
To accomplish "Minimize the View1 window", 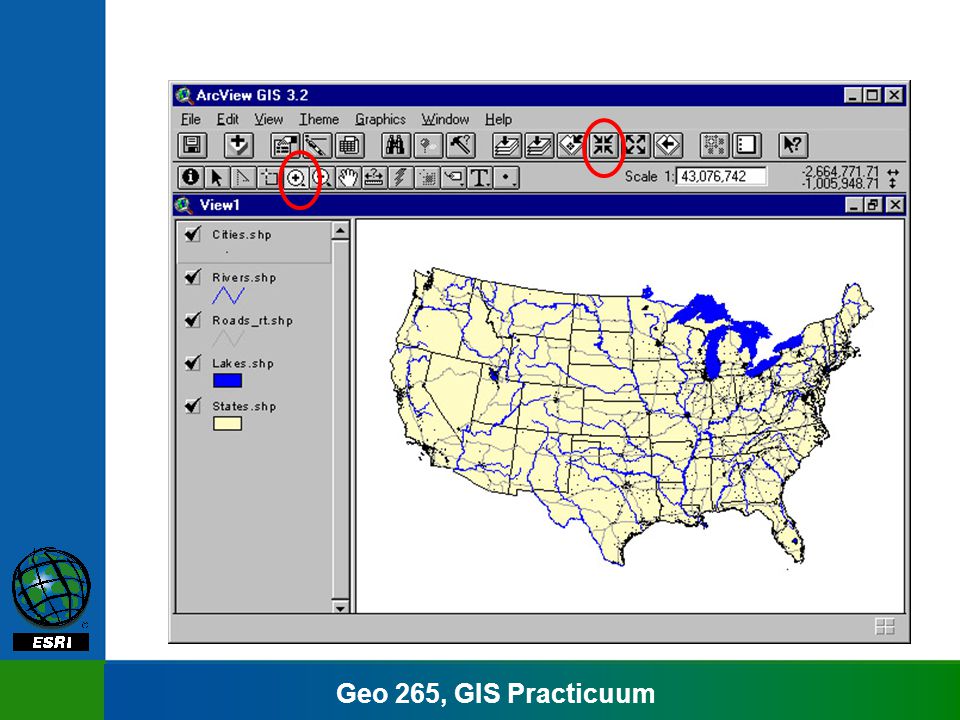I will coord(855,205).
